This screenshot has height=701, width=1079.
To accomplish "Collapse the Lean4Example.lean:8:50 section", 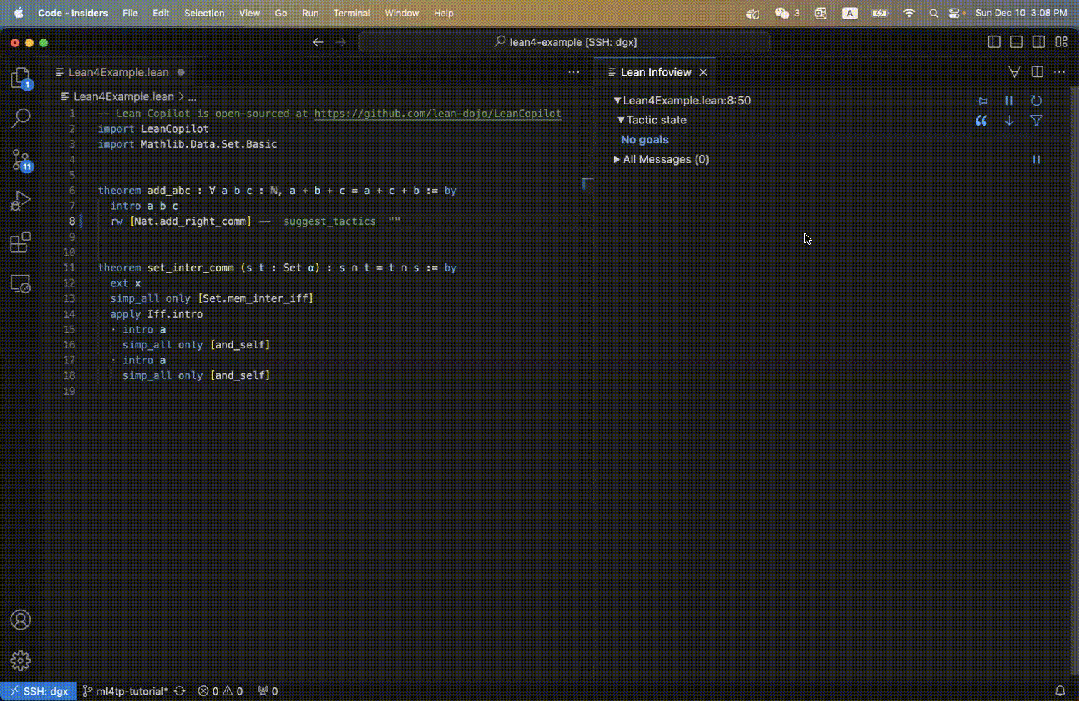I will 617,100.
